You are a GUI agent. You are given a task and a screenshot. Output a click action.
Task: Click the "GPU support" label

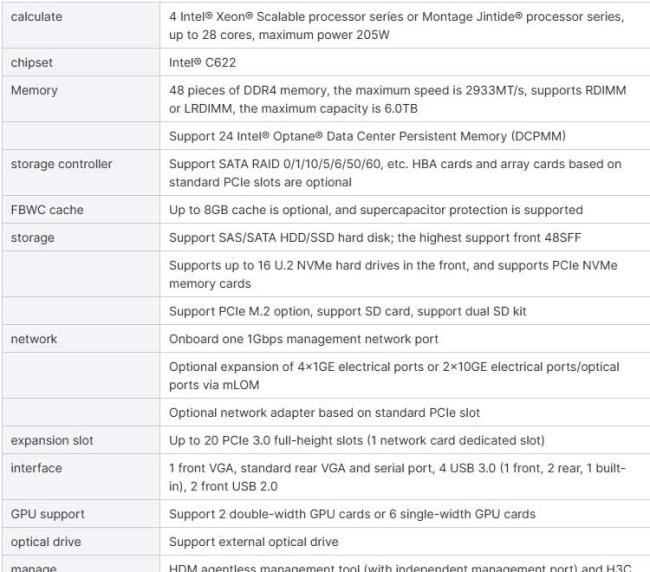coord(47,514)
